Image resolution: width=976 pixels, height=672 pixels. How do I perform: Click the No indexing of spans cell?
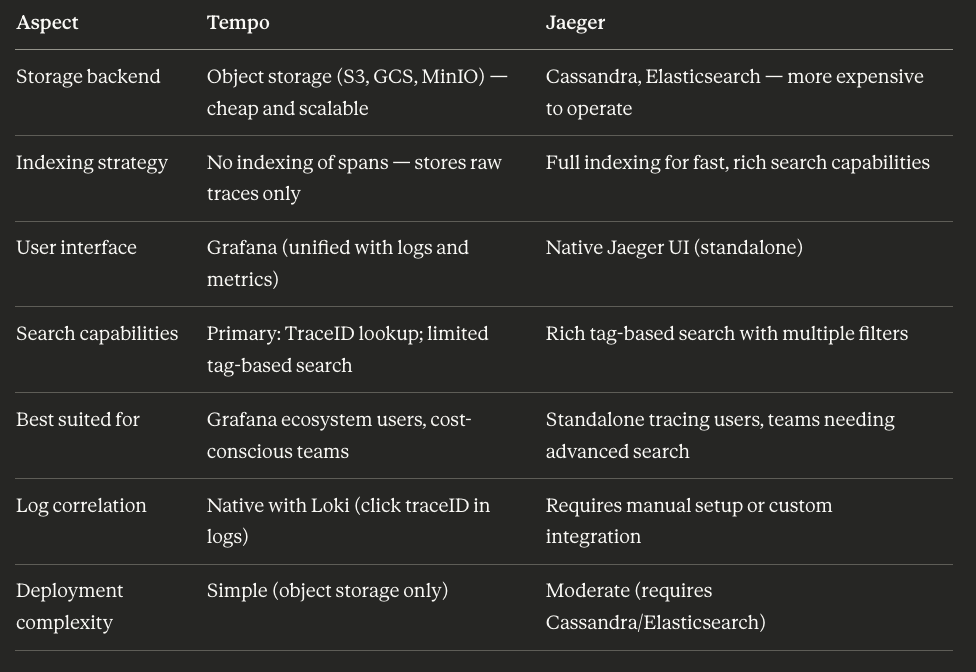point(354,178)
